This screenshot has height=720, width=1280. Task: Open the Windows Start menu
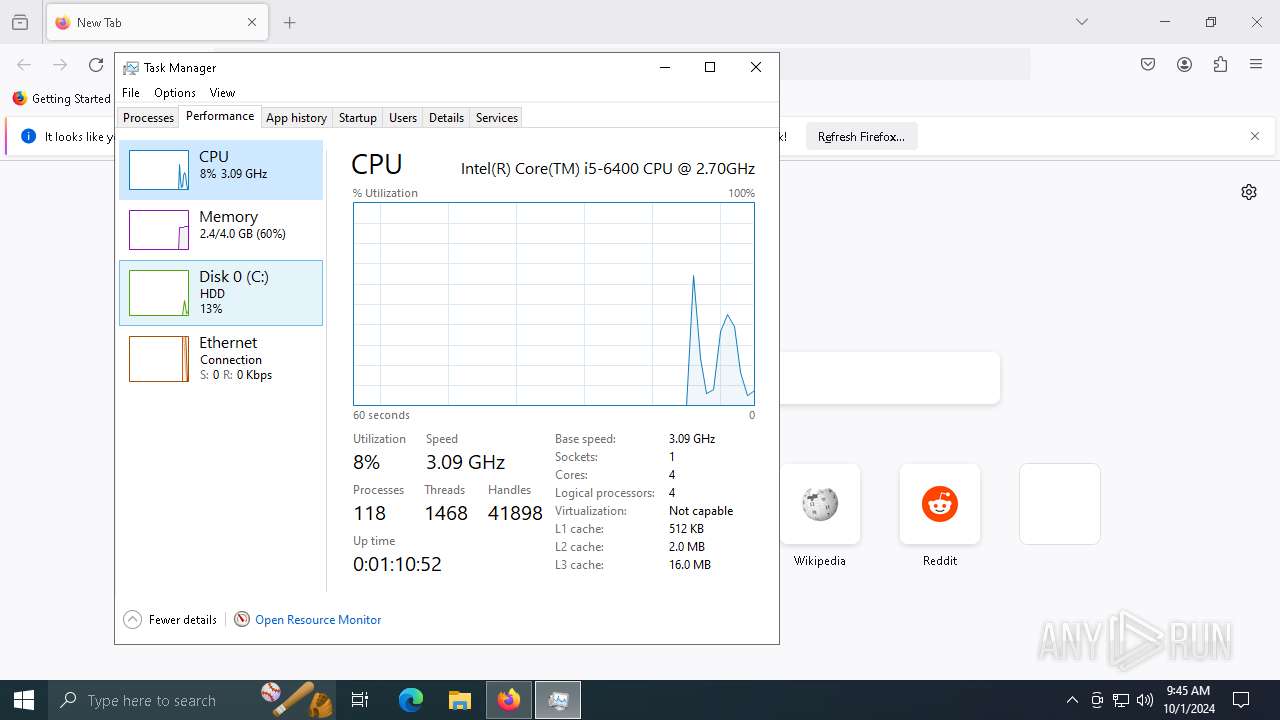24,700
